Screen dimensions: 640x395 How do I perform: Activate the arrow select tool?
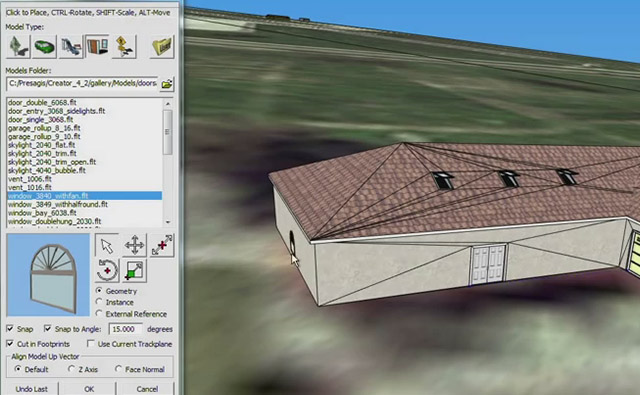click(107, 246)
